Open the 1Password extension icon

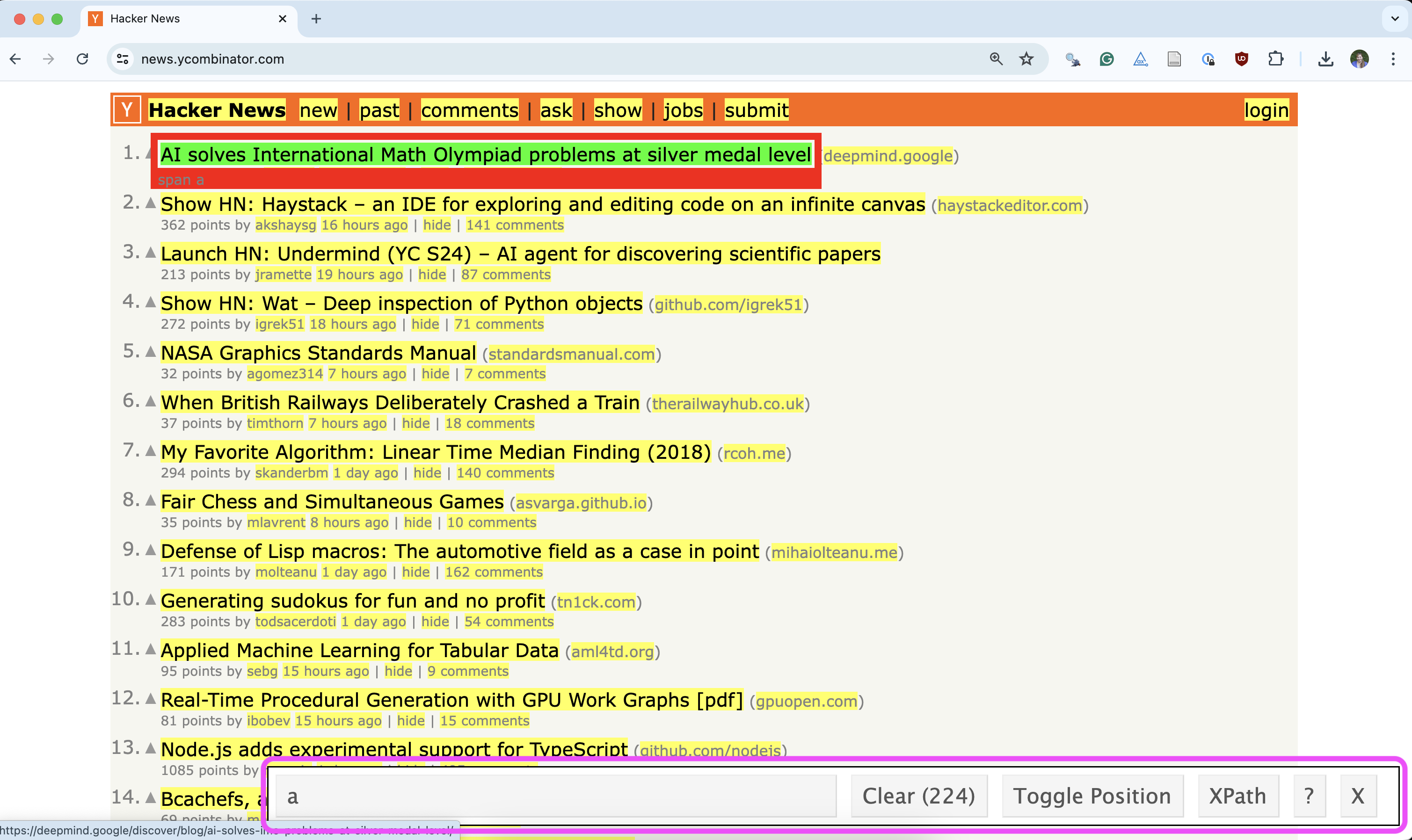click(1208, 59)
